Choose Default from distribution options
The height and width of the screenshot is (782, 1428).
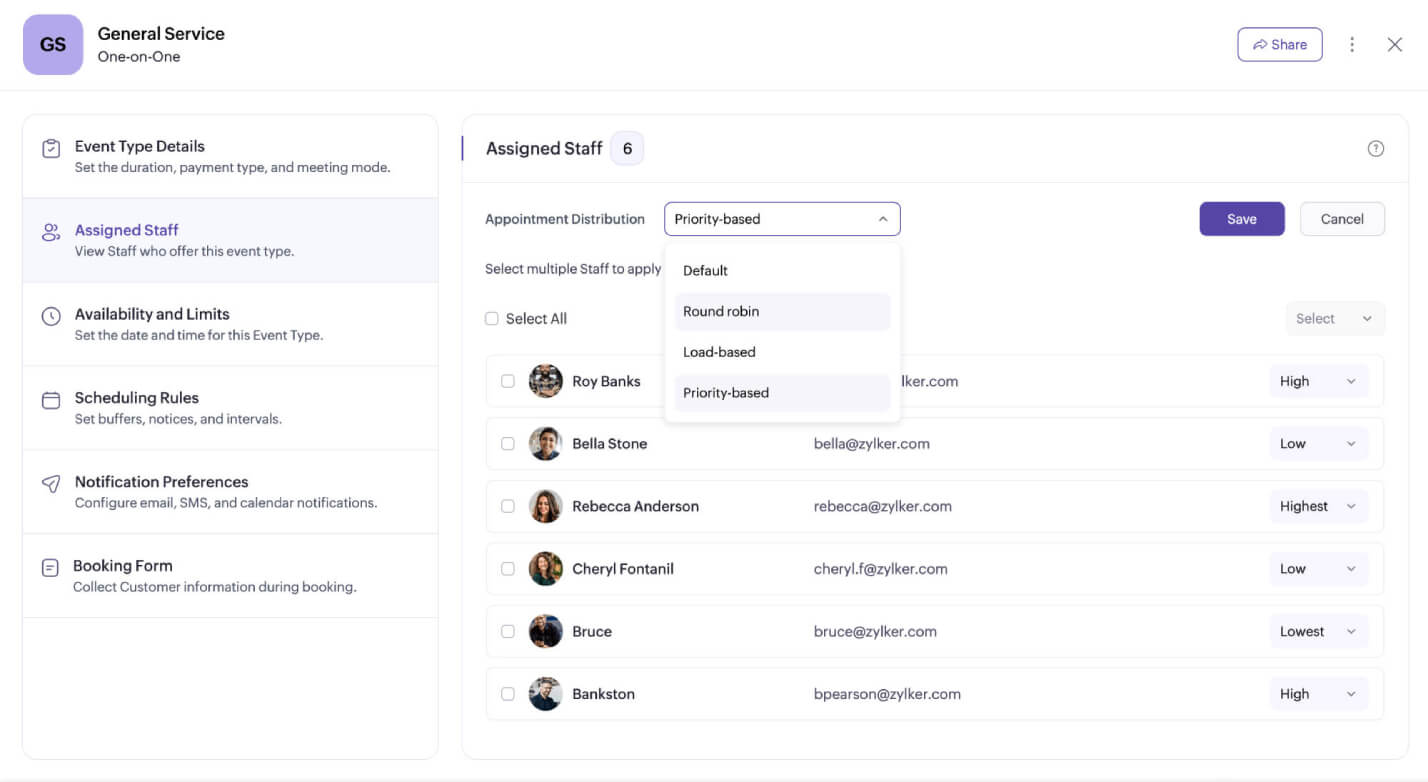[x=782, y=271]
